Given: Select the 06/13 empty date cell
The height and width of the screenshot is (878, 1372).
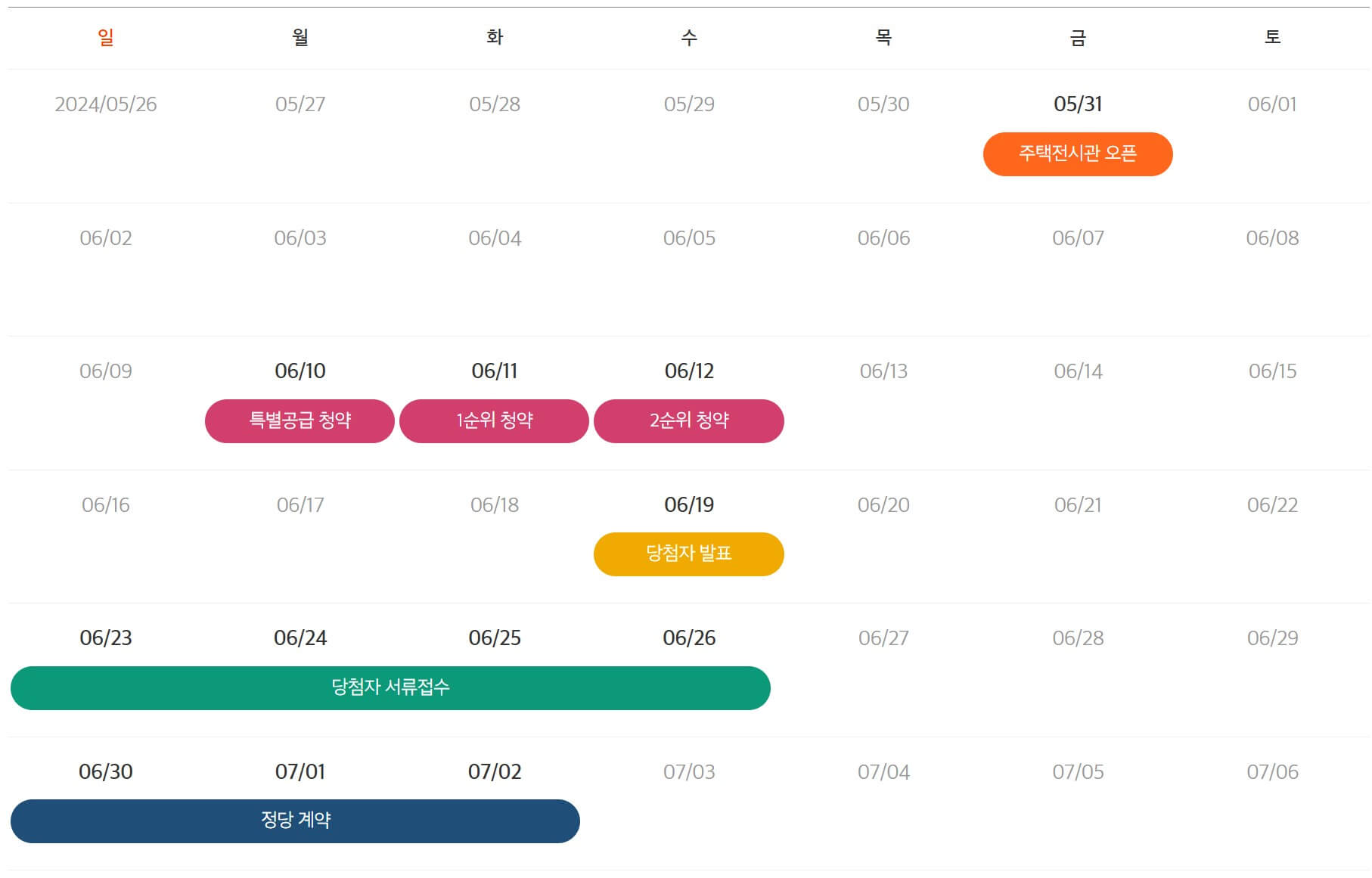Looking at the screenshot, I should [882, 371].
